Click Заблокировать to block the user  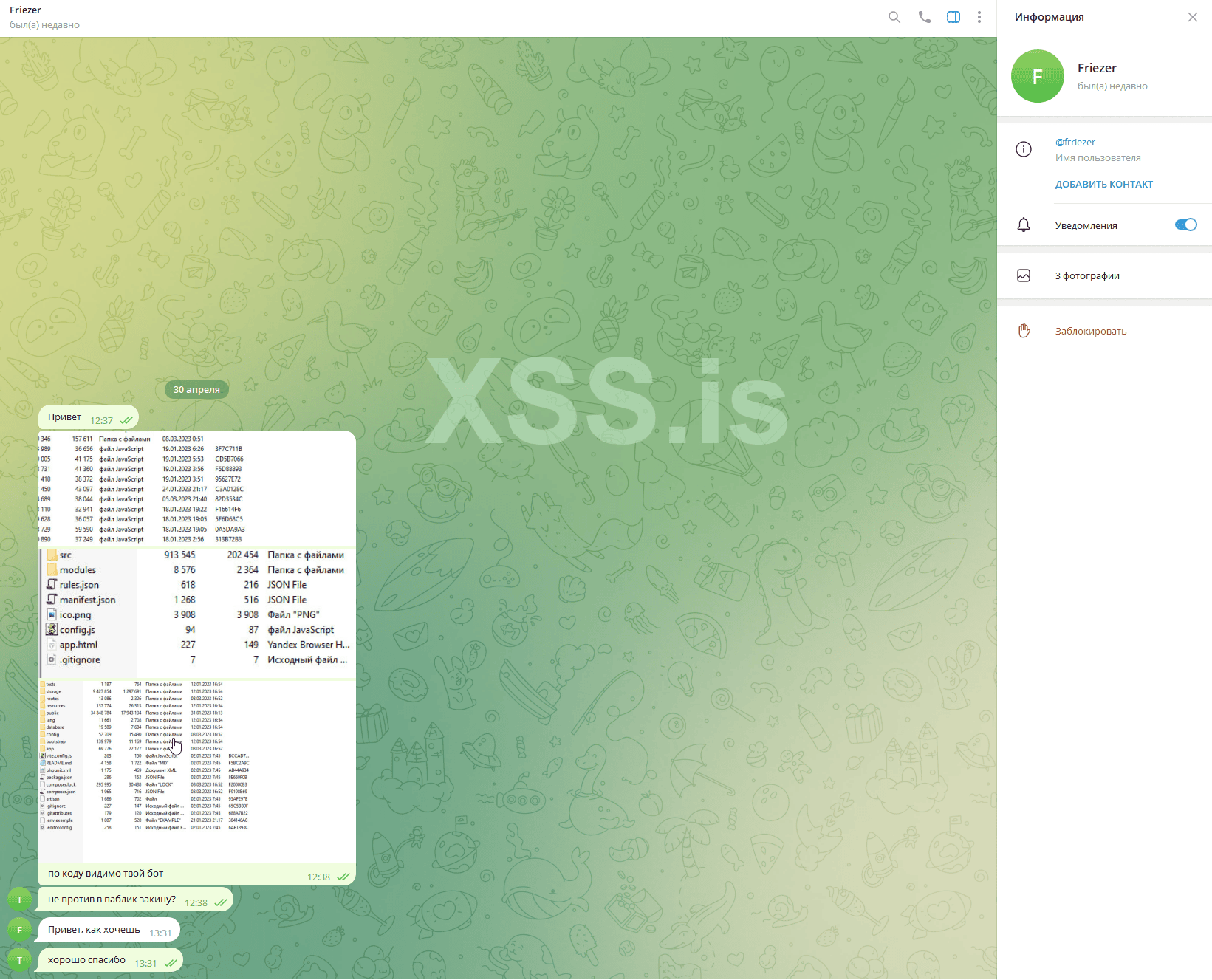[x=1091, y=331]
